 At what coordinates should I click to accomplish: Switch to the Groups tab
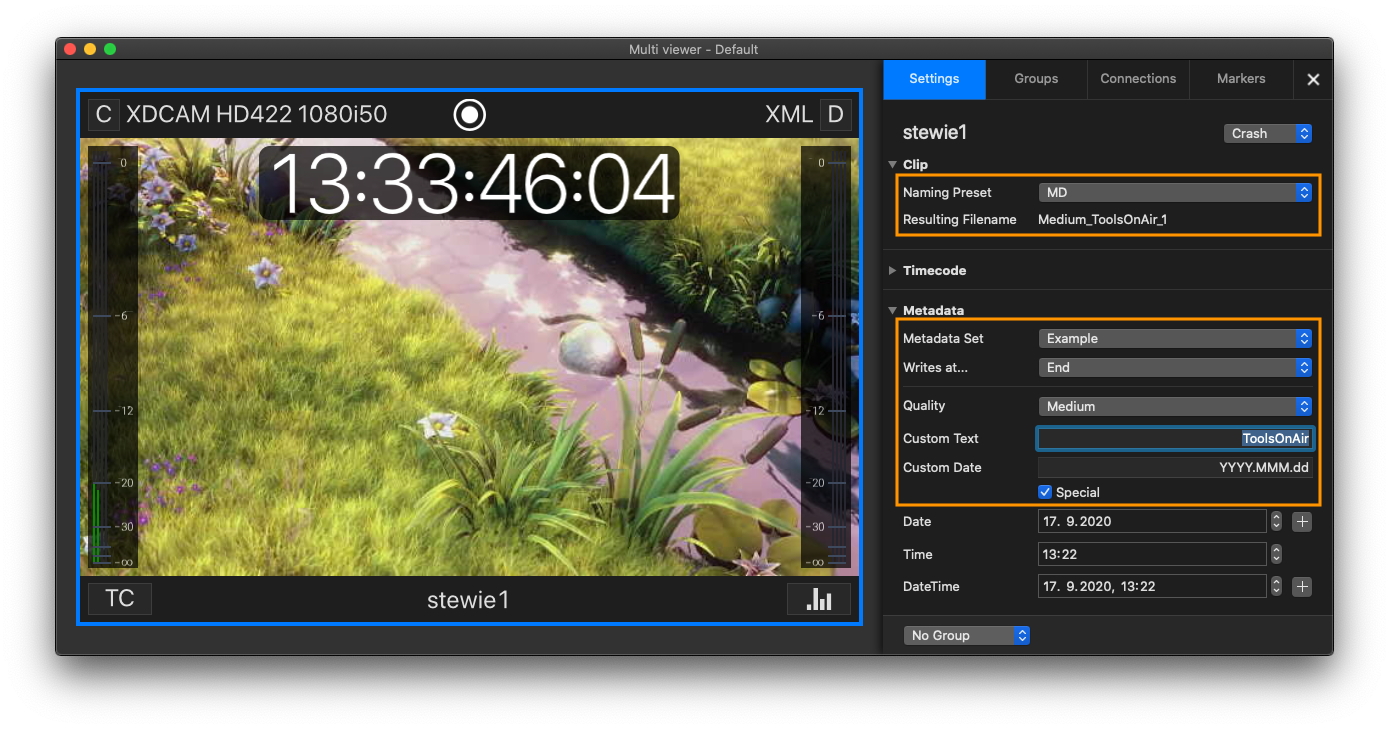tap(1036, 79)
